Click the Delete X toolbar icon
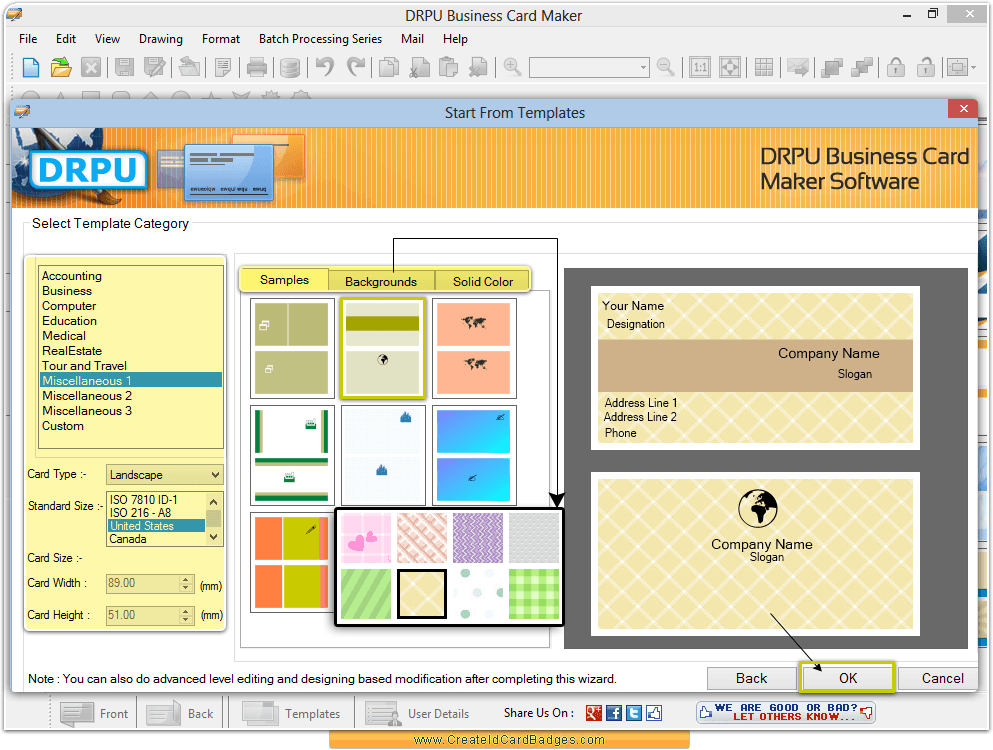 click(x=91, y=67)
